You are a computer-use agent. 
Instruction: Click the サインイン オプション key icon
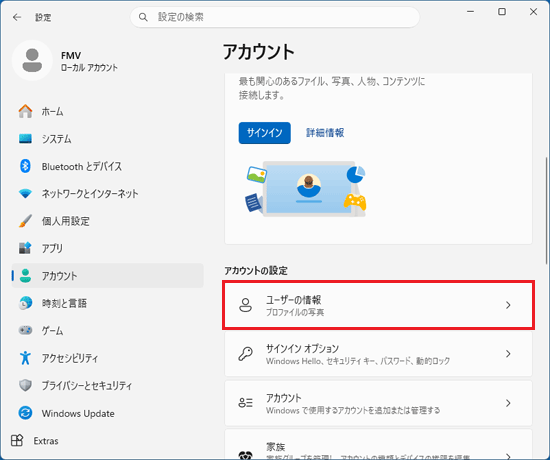point(246,354)
